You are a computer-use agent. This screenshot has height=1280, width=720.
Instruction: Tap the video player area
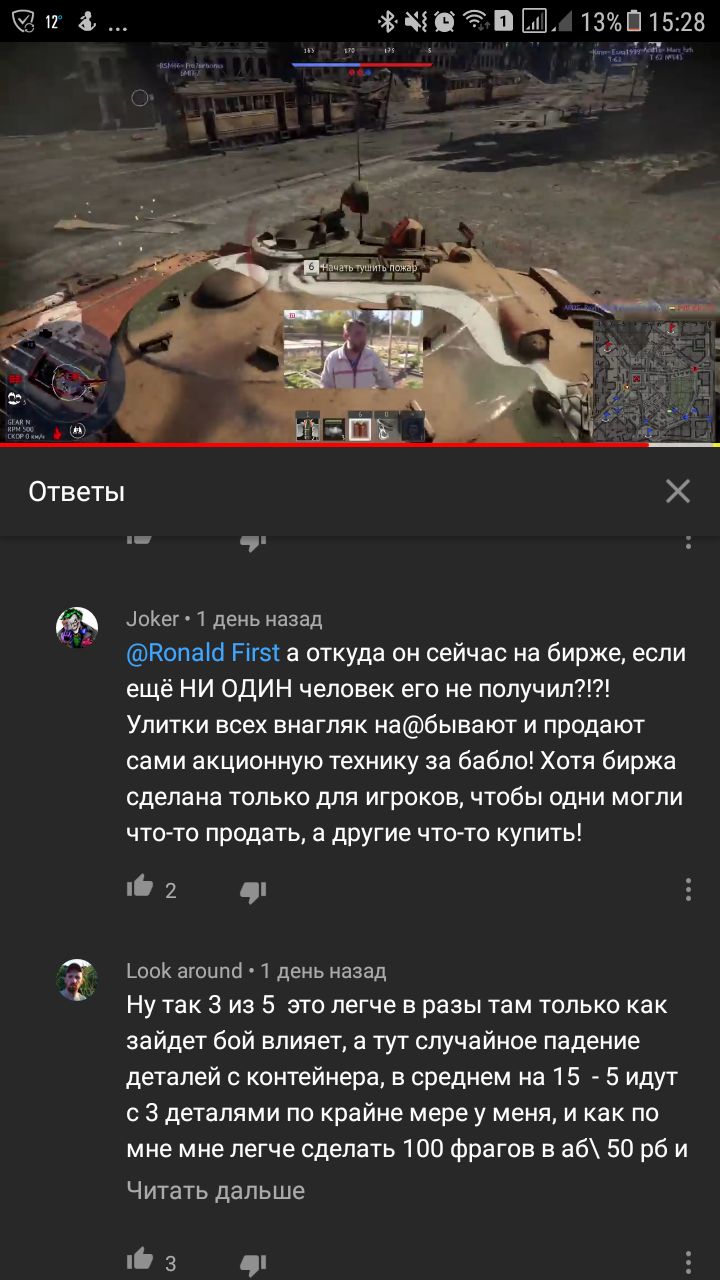click(x=360, y=242)
